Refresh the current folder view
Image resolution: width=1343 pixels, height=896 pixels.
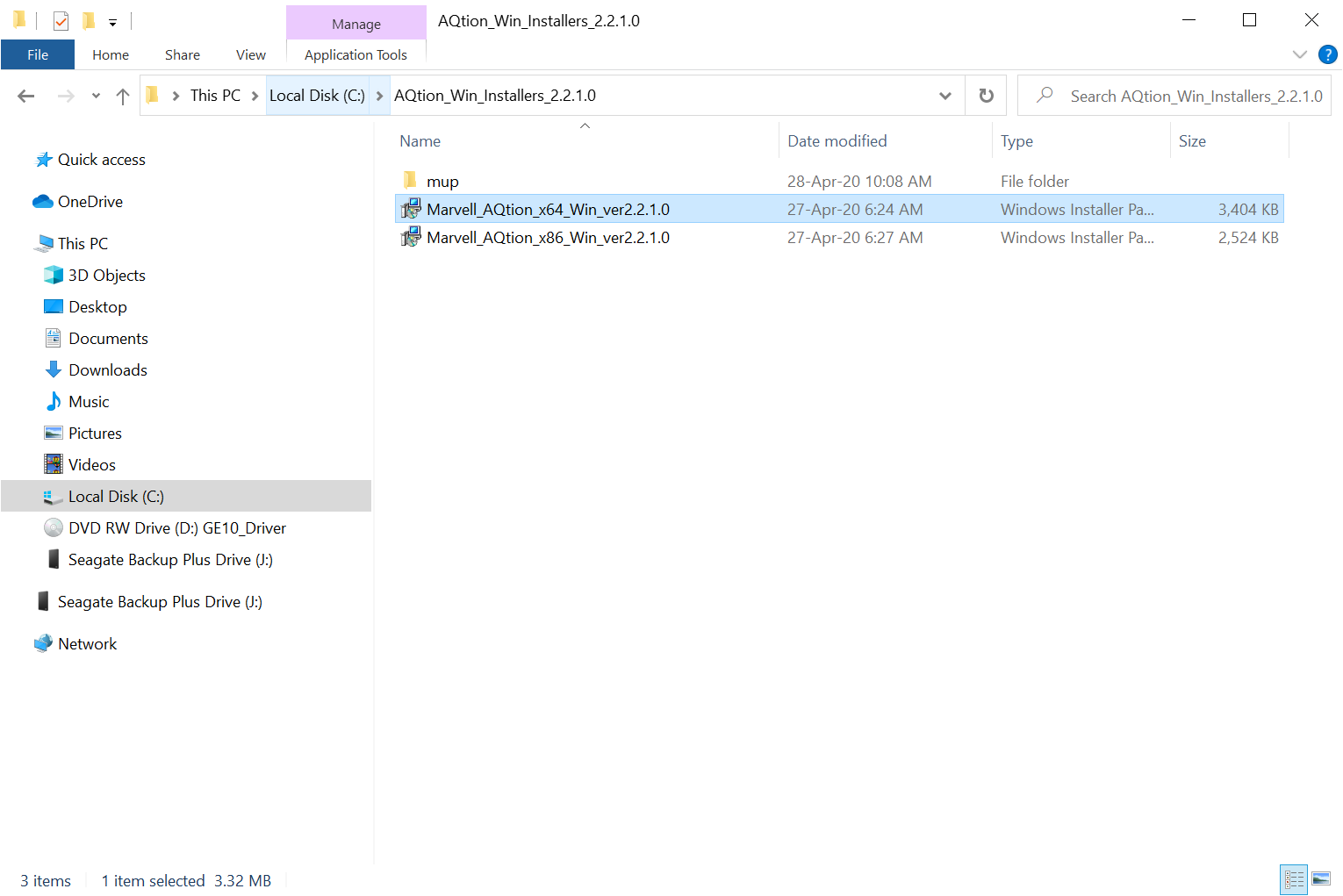(x=986, y=96)
